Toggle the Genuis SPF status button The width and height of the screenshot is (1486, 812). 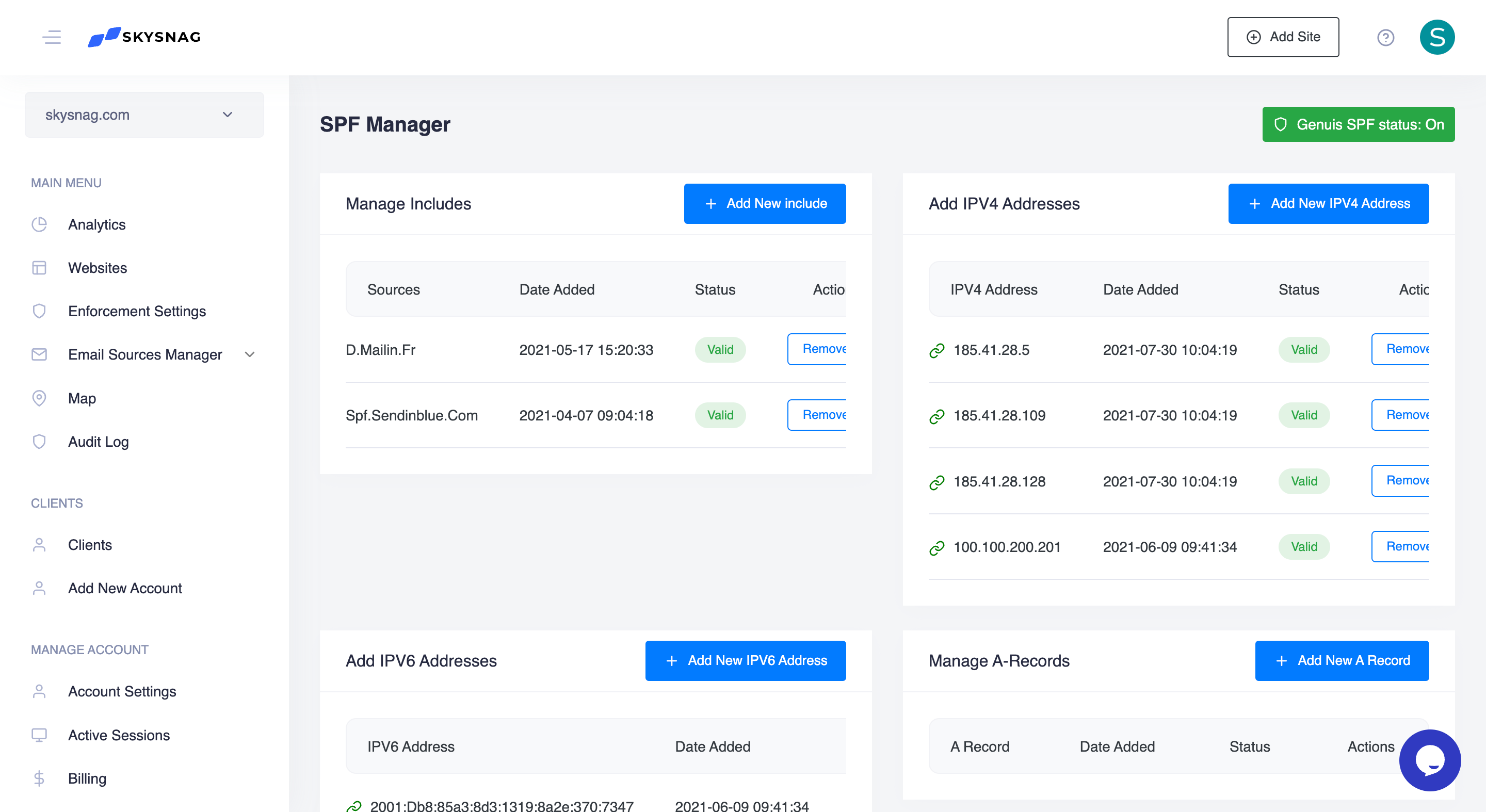tap(1358, 124)
